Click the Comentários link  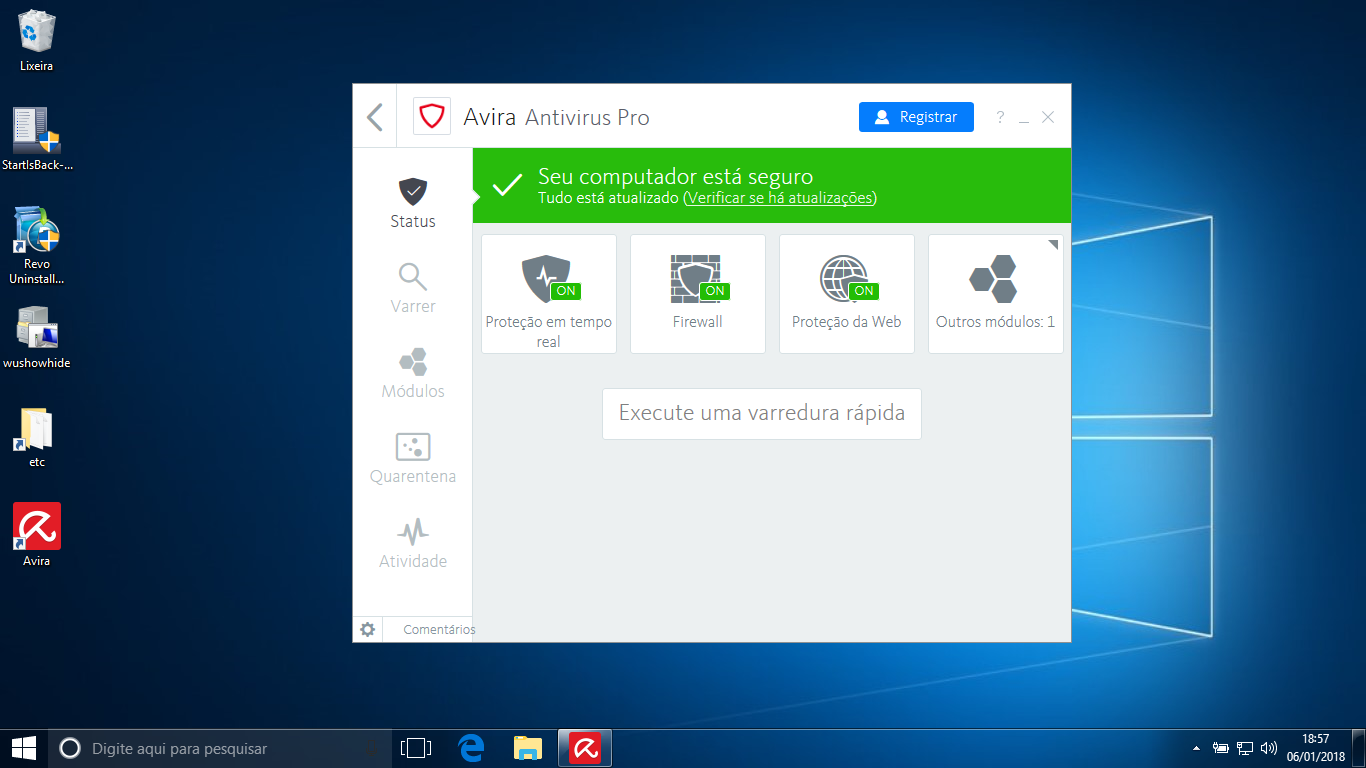439,630
